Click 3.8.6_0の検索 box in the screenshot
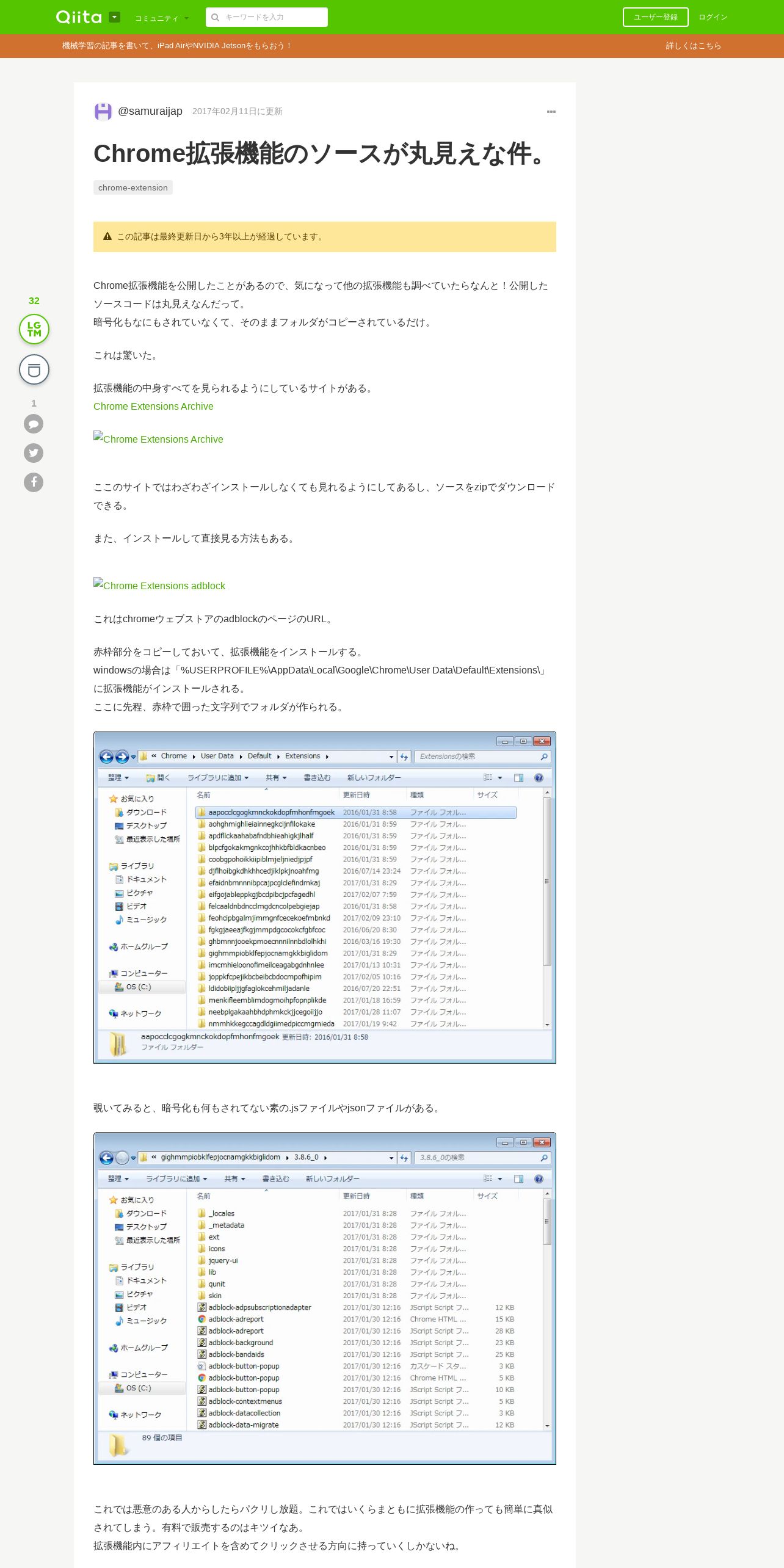 tap(482, 1158)
